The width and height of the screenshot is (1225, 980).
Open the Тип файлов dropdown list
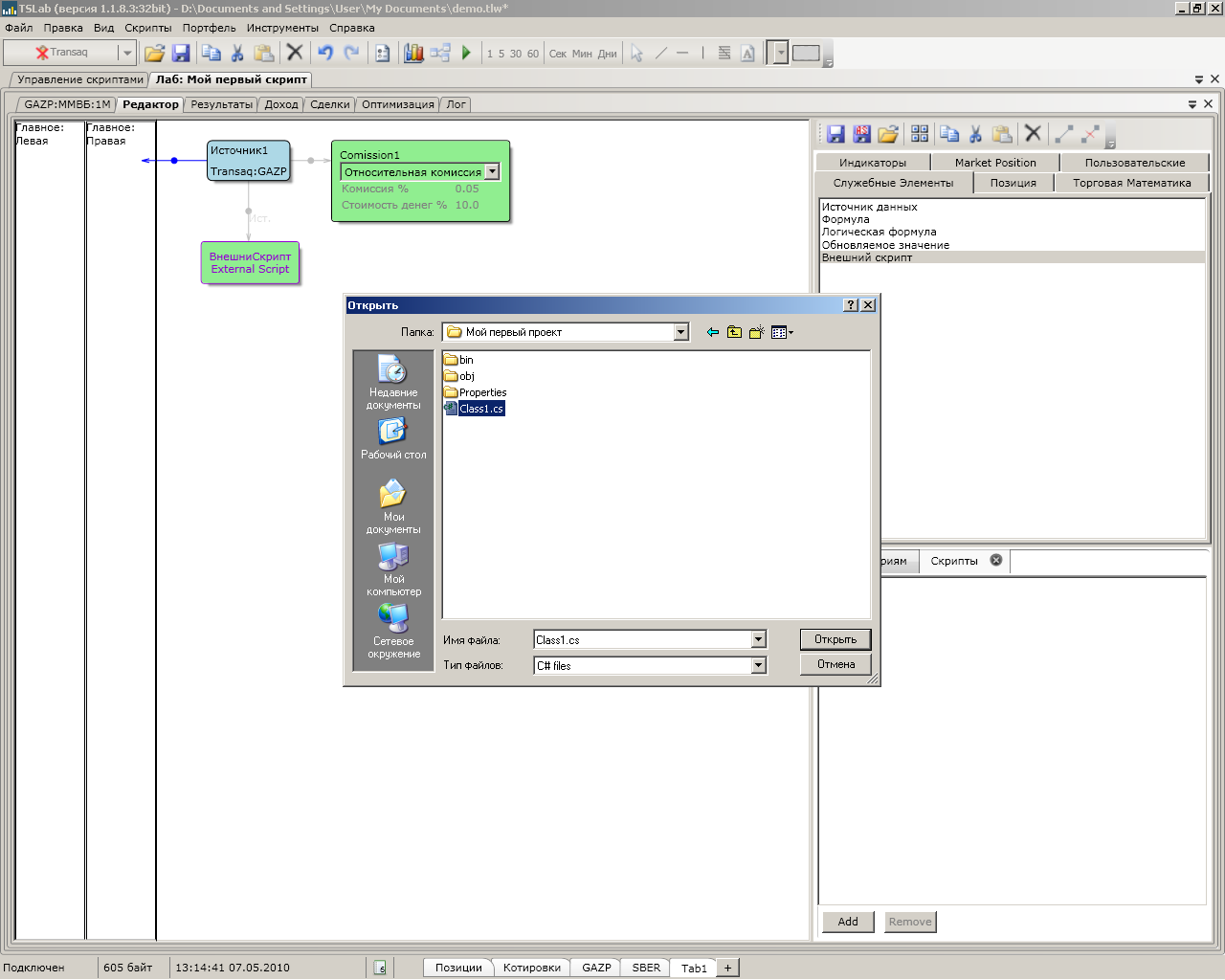[x=758, y=665]
